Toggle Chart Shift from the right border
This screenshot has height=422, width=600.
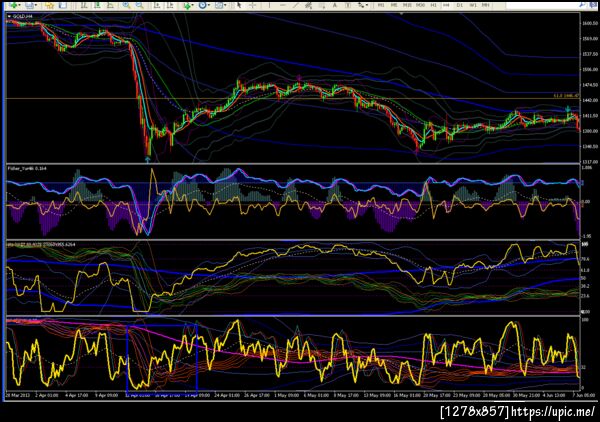(170, 5)
